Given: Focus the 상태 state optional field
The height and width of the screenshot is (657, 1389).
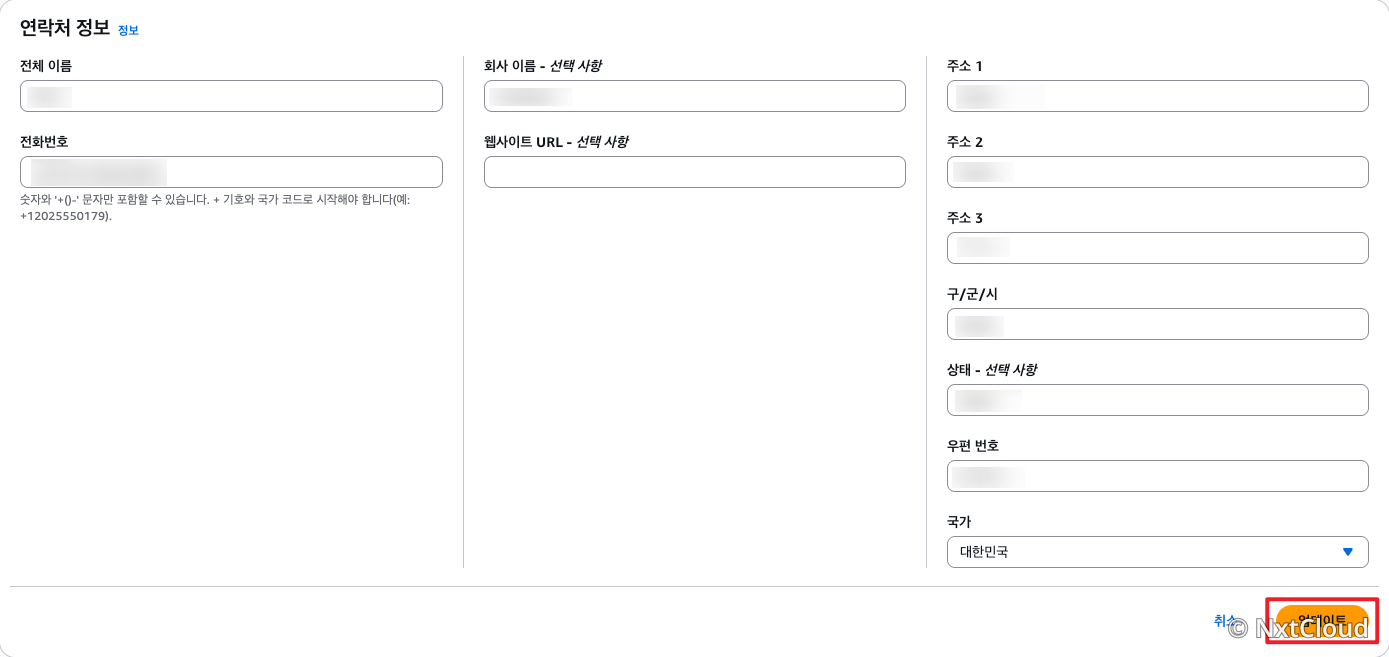Looking at the screenshot, I should click(1157, 400).
